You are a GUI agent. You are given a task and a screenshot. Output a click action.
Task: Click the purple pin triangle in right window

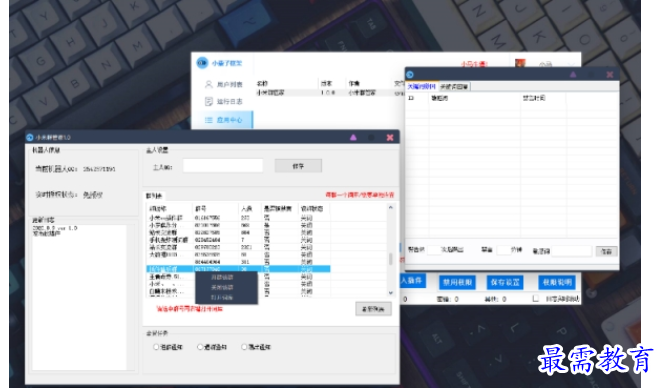coord(573,74)
